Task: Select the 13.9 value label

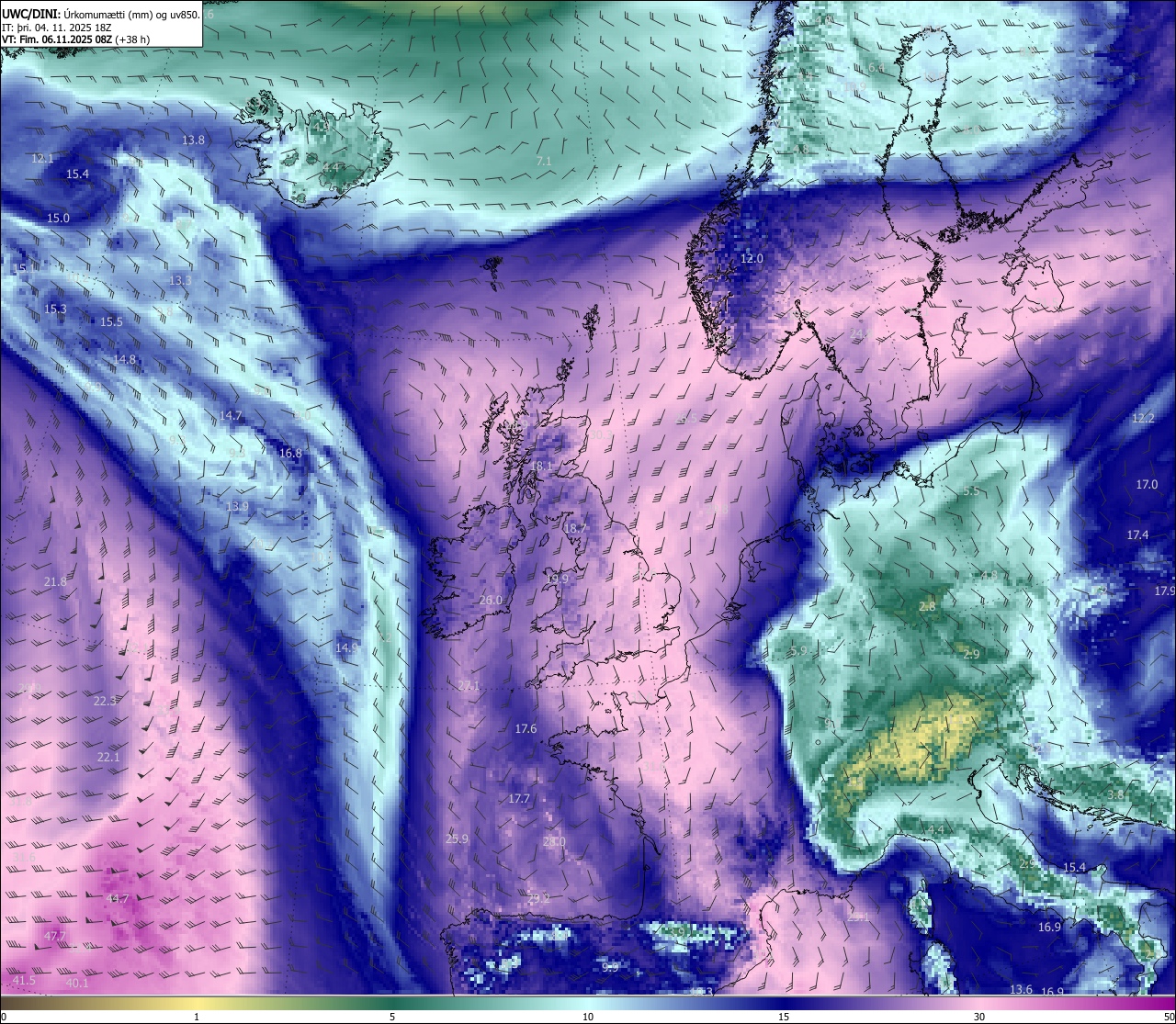Action: (x=237, y=506)
